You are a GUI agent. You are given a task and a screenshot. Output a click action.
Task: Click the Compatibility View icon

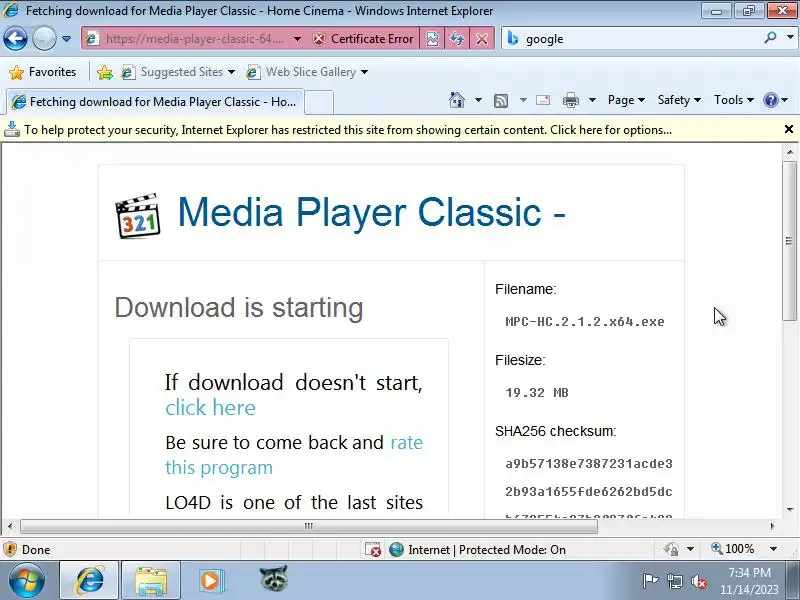pyautogui.click(x=432, y=39)
